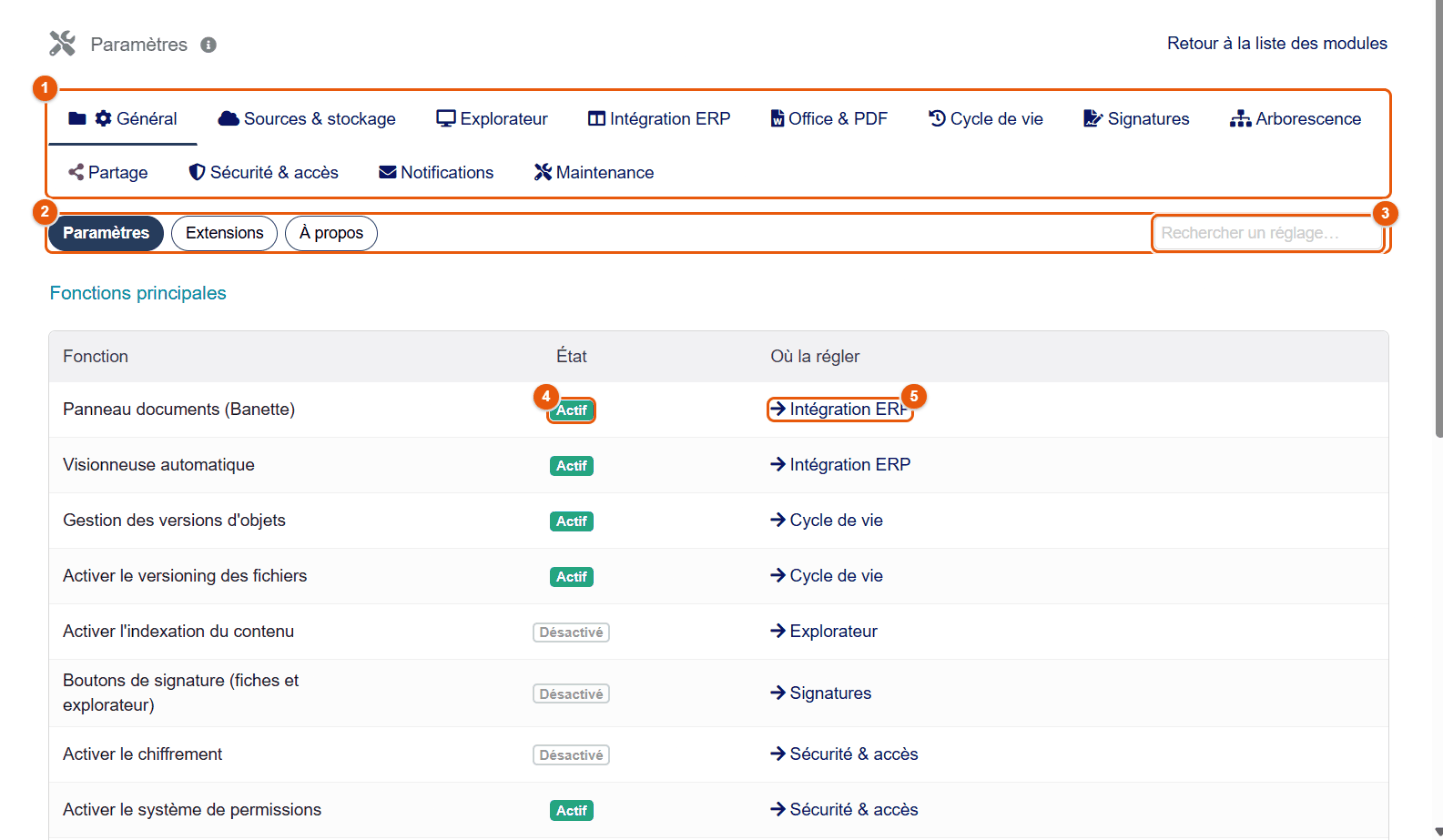1443x840 pixels.
Task: Click the envelope icon of Notifications tab
Action: (388, 172)
